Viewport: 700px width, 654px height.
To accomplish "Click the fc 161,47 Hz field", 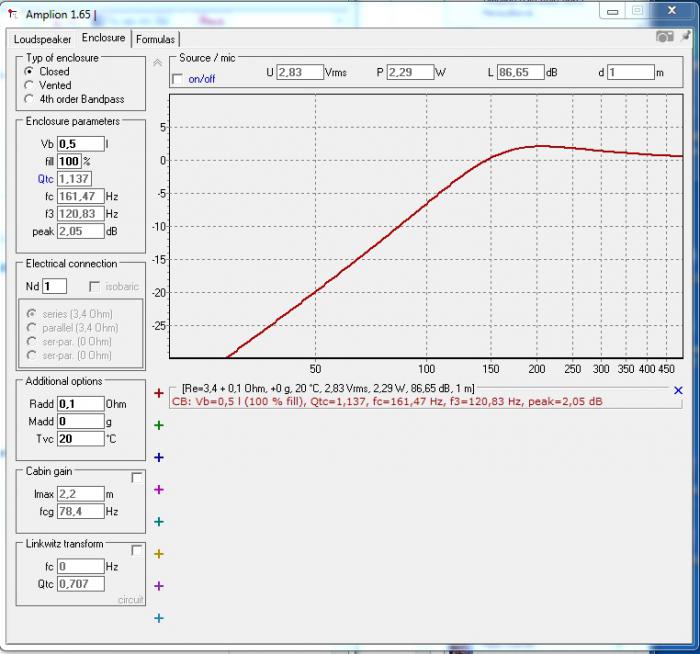I will (x=81, y=196).
